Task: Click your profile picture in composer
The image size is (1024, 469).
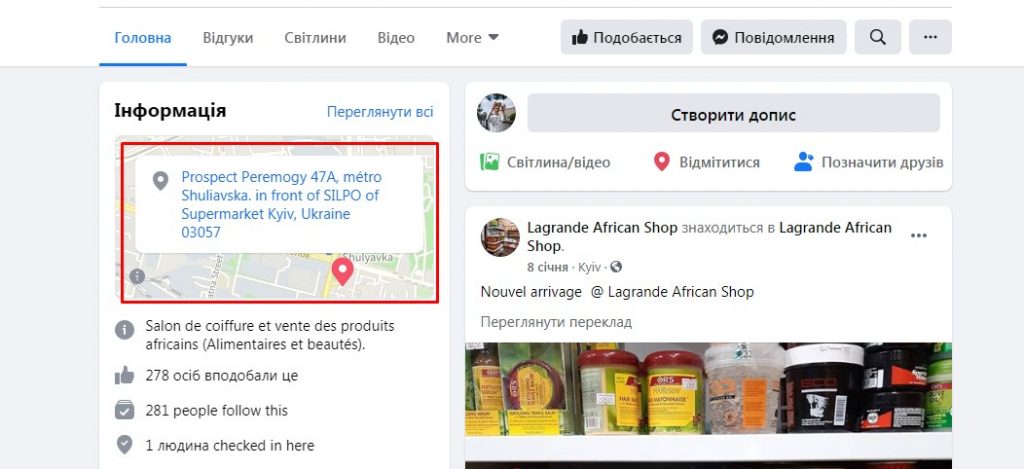Action: [x=496, y=113]
